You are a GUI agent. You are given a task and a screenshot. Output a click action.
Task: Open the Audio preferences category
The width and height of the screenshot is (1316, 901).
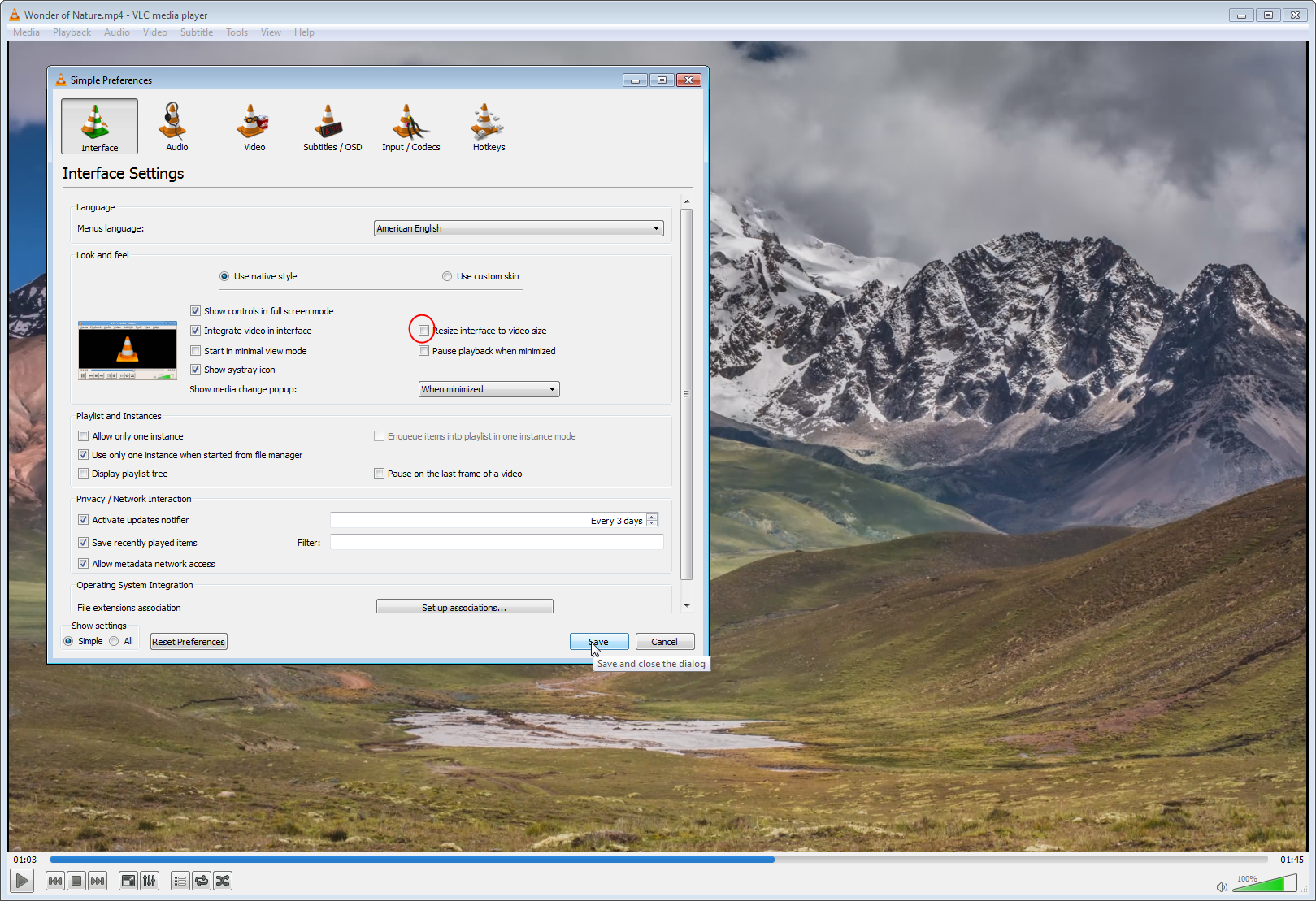click(x=176, y=127)
